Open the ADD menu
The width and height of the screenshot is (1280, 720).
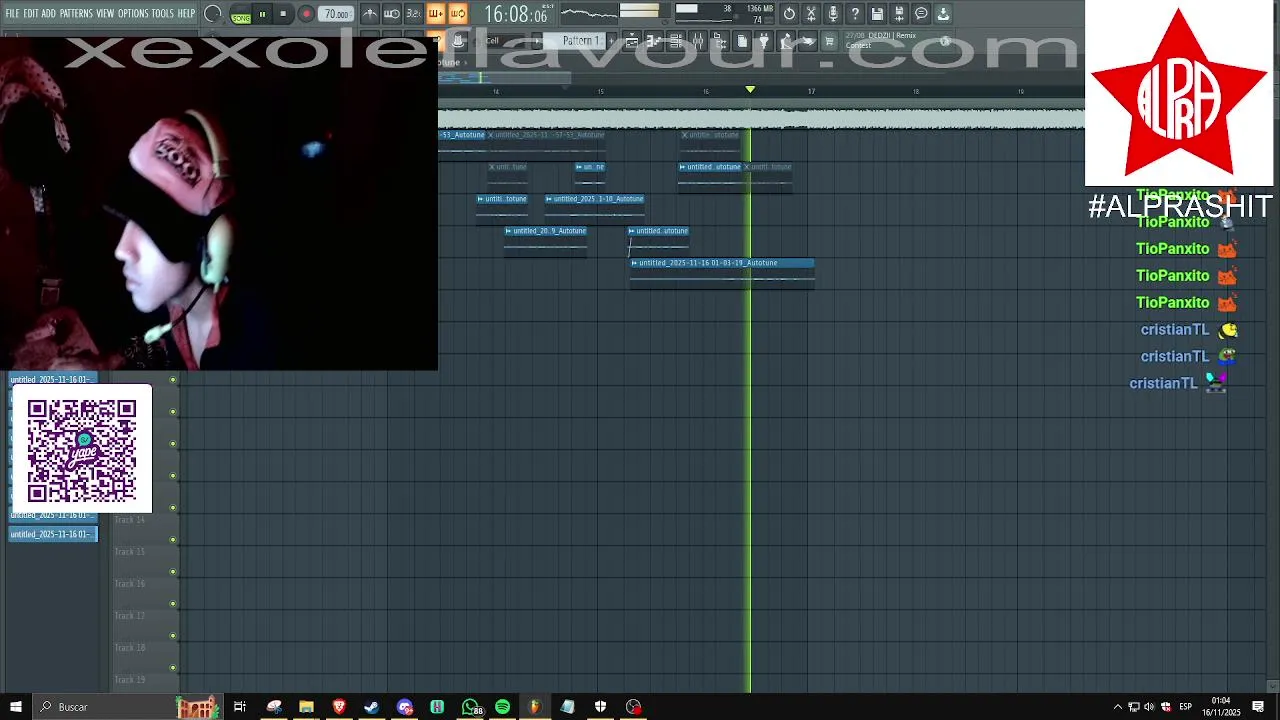(x=49, y=14)
